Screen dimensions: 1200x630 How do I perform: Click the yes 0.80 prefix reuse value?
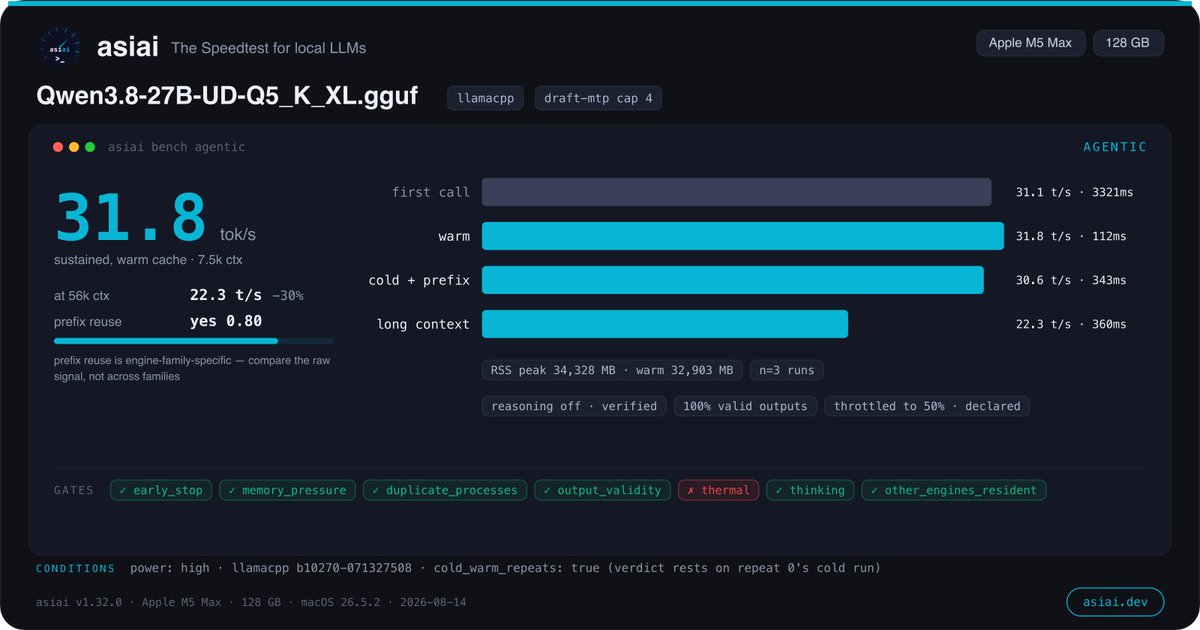tap(226, 321)
